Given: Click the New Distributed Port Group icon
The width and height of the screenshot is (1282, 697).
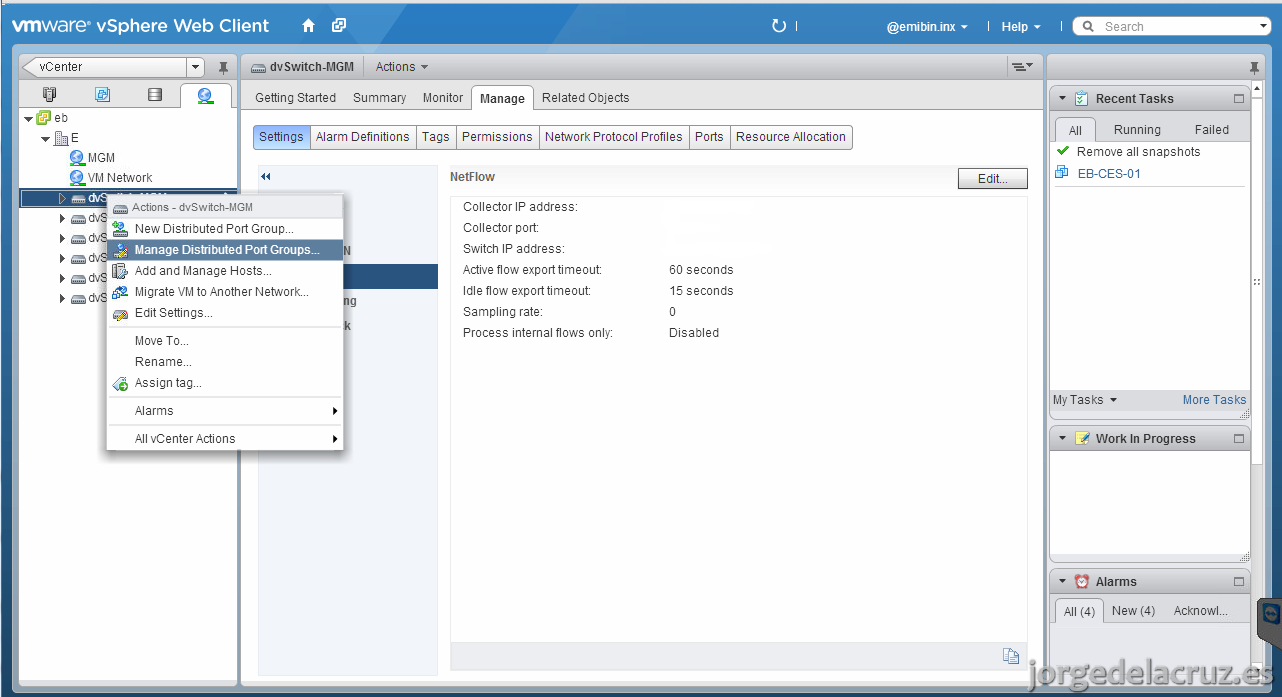Looking at the screenshot, I should [x=120, y=229].
